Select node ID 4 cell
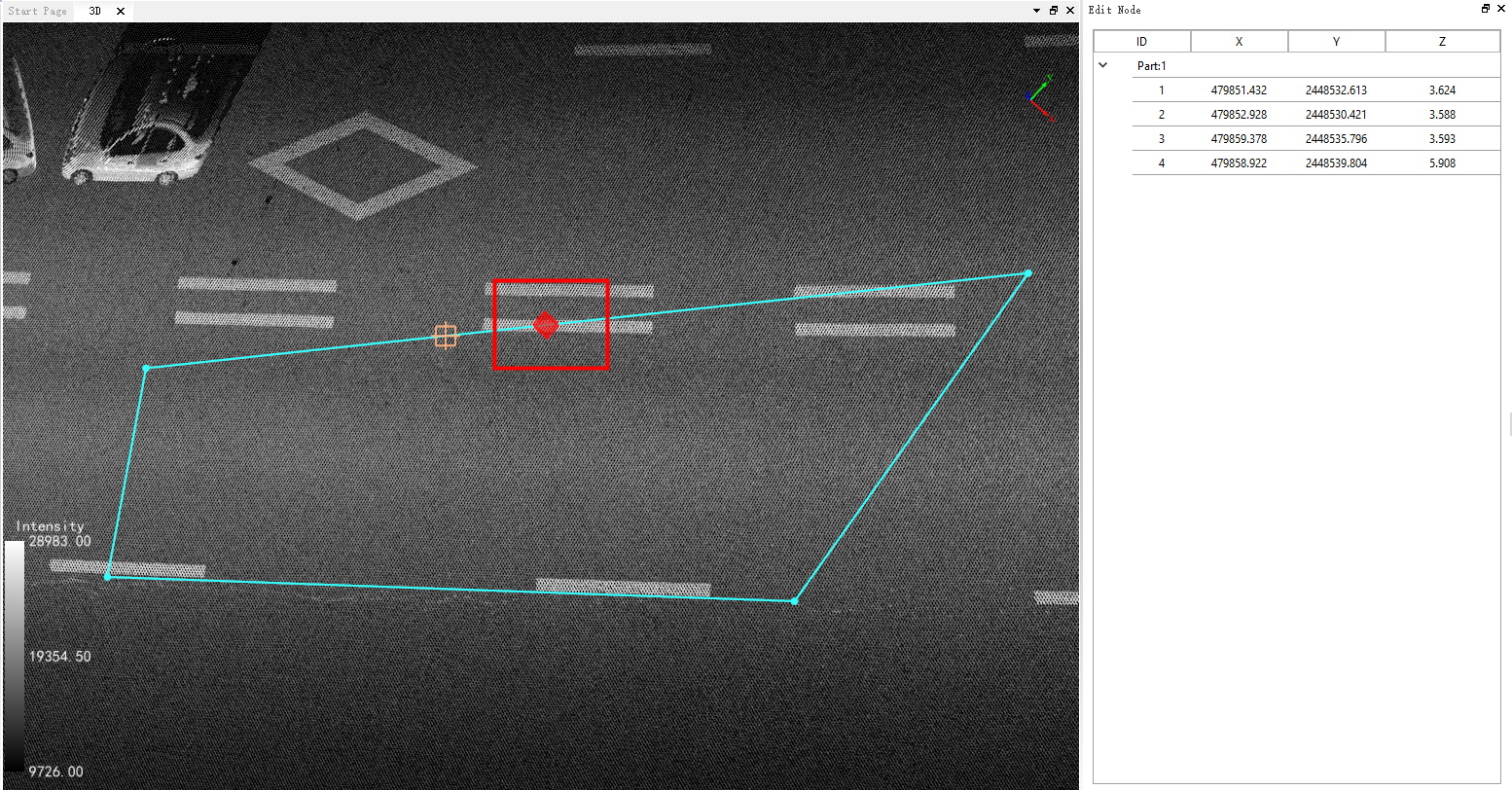Viewport: 1512px width, 790px height. 1162,163
